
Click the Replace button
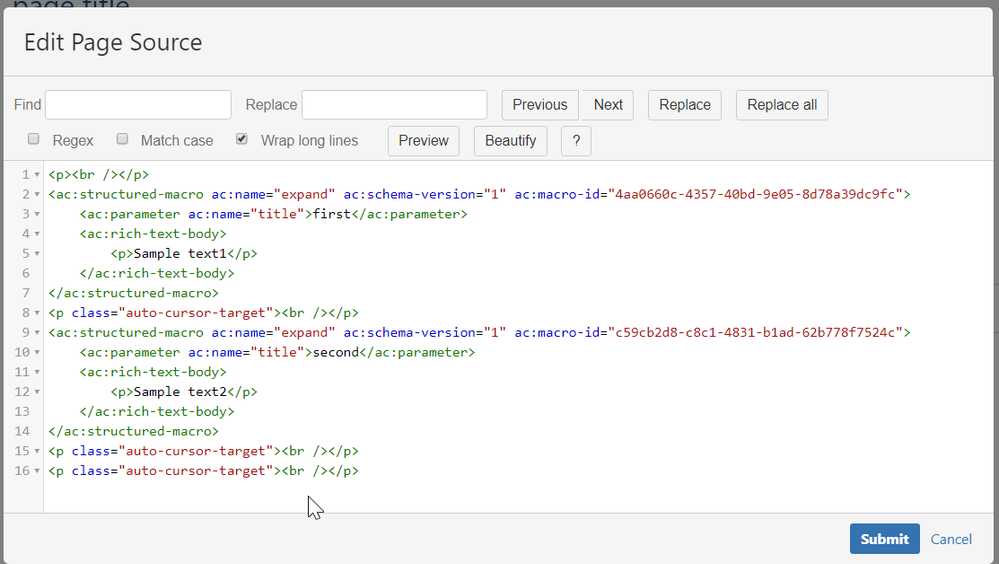pos(684,105)
